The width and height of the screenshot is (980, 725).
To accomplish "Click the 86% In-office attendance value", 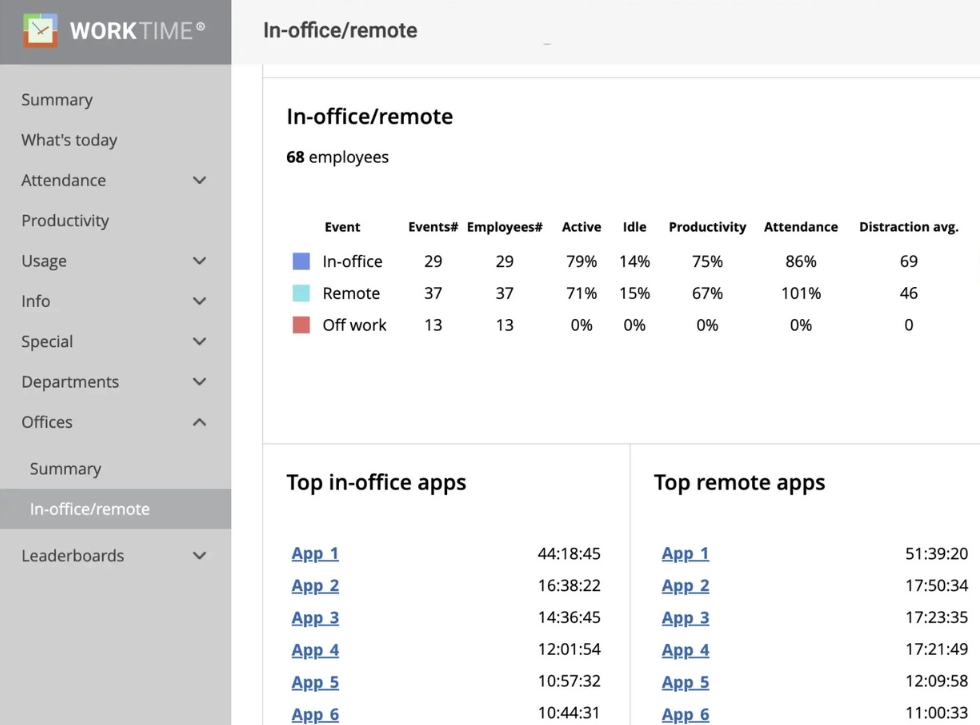I will pos(801,261).
